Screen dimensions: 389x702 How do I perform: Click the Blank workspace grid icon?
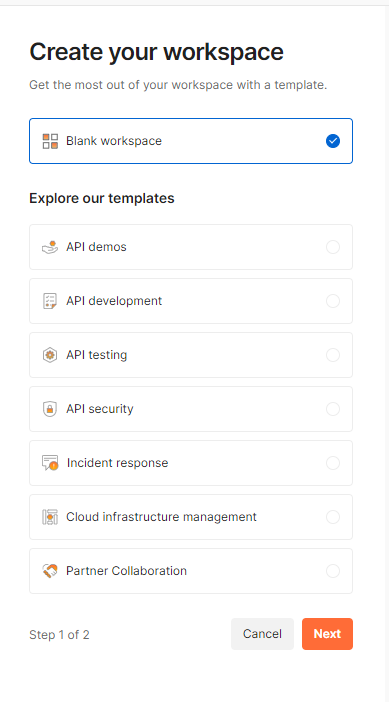50,141
